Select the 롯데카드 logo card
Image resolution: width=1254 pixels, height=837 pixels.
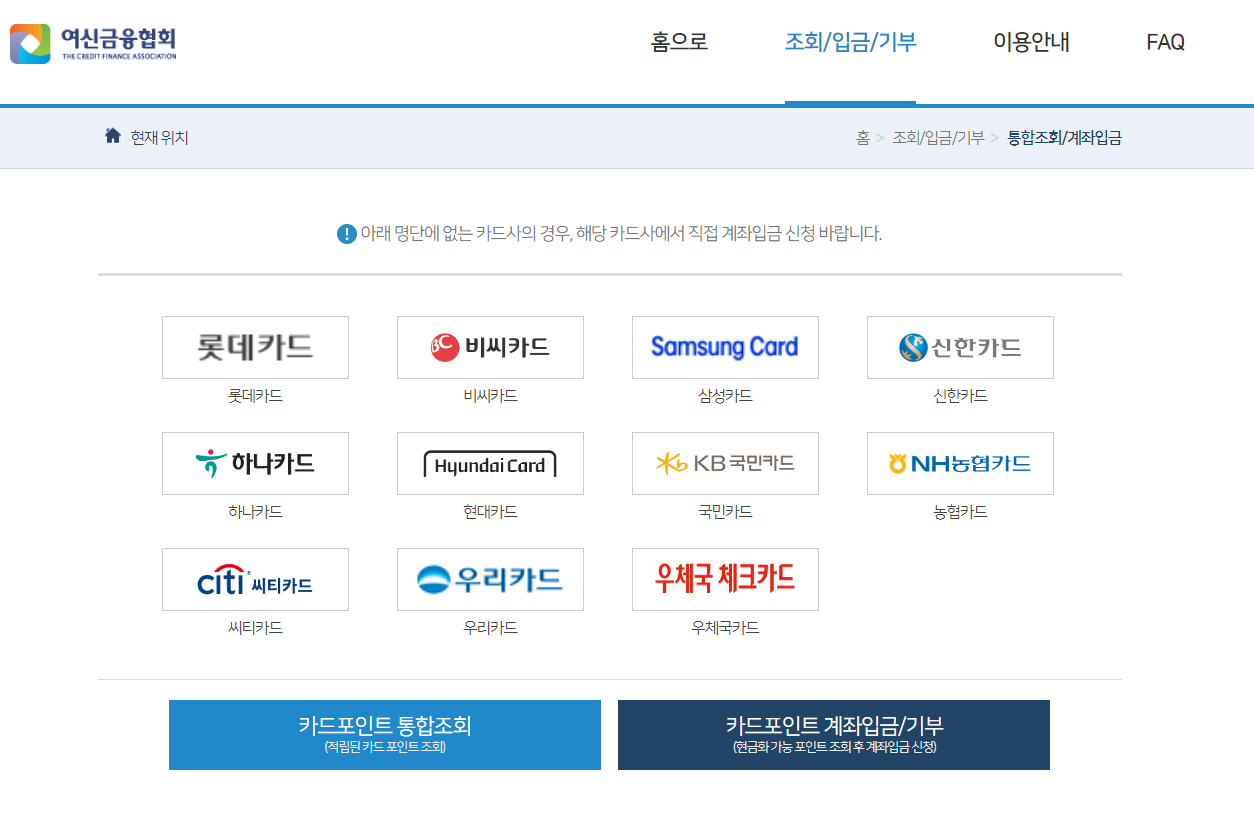click(255, 347)
